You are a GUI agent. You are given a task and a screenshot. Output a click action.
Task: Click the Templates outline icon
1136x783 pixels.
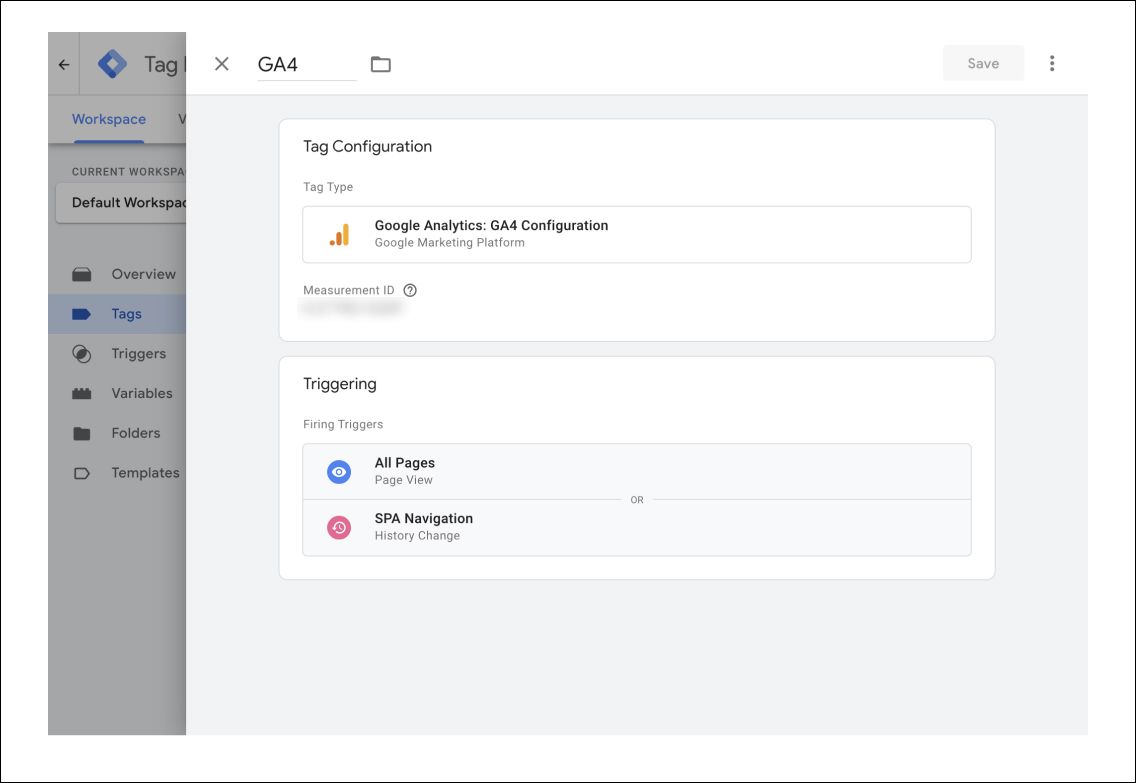[x=82, y=473]
